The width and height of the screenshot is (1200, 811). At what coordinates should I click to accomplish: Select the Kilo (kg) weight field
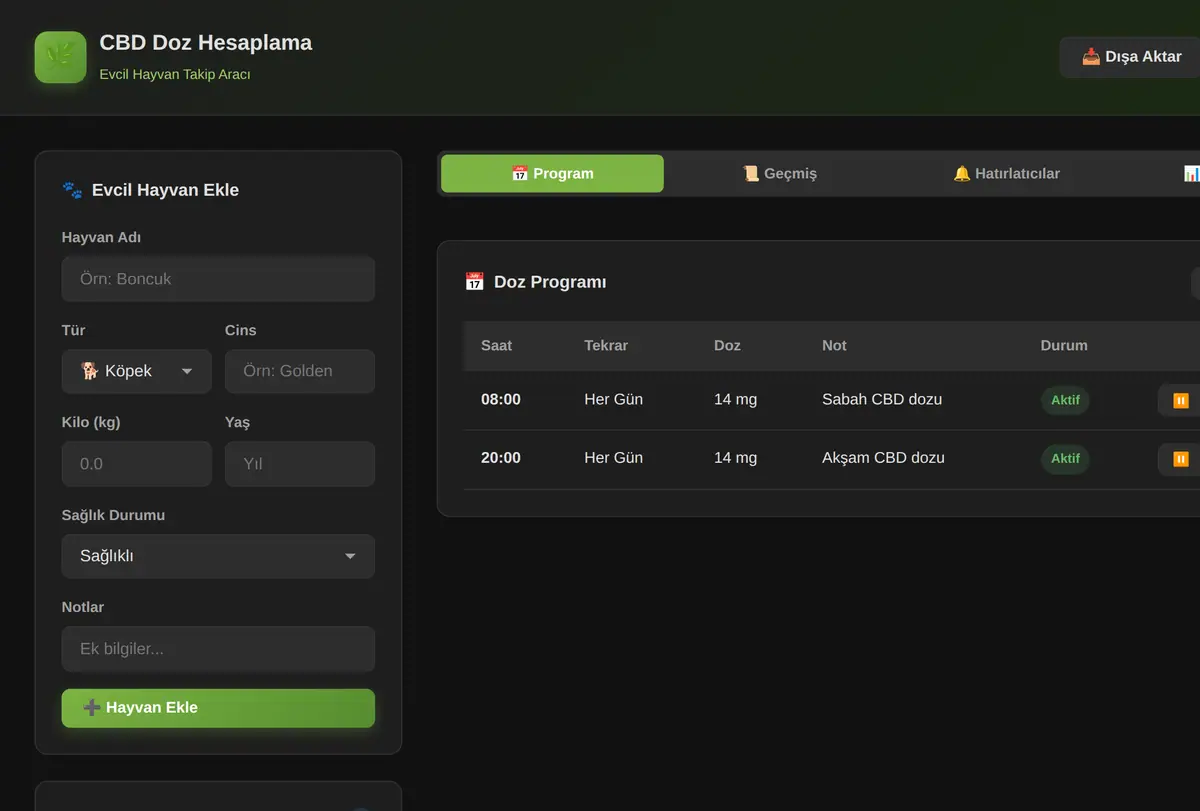tap(137, 464)
